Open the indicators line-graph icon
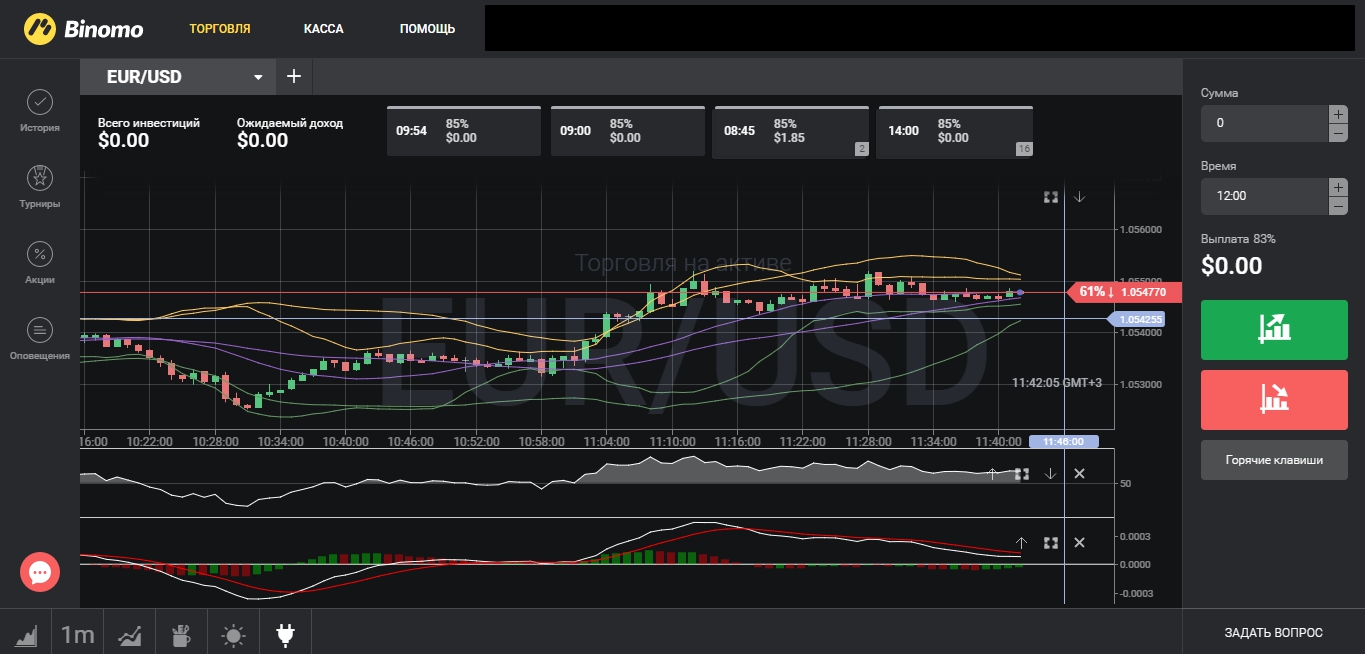The width and height of the screenshot is (1365, 654). [x=130, y=634]
